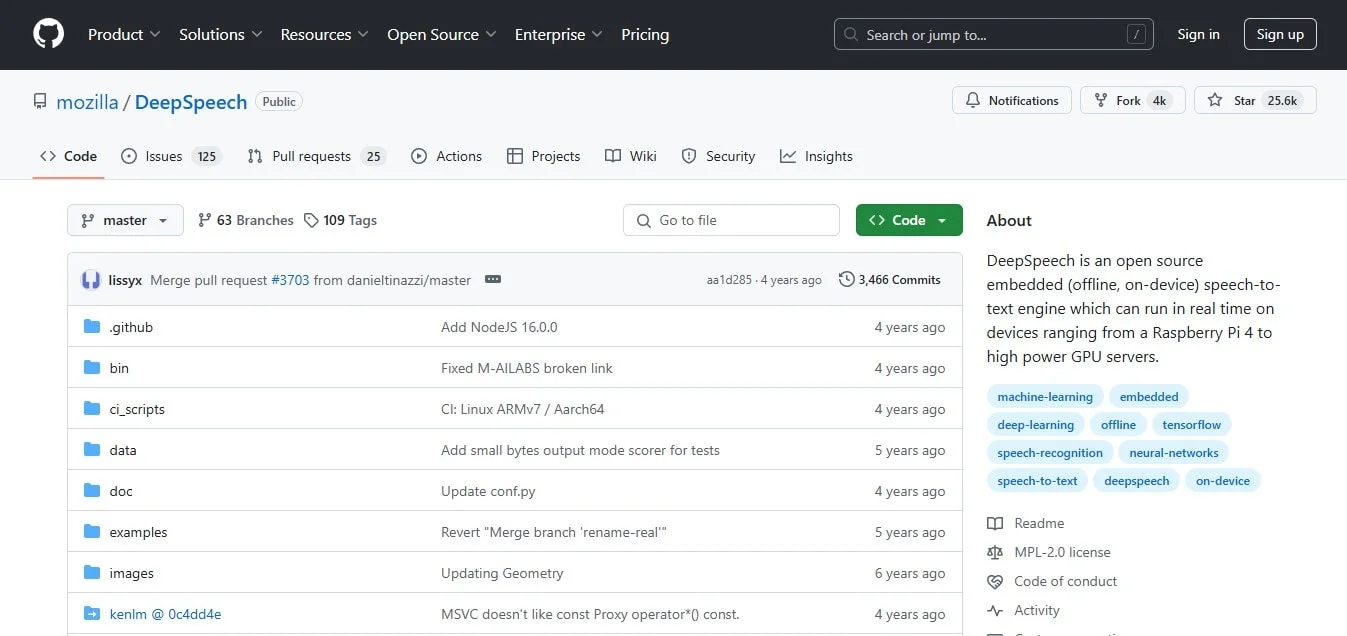Click the Readme book icon
1347x636 pixels.
point(995,523)
